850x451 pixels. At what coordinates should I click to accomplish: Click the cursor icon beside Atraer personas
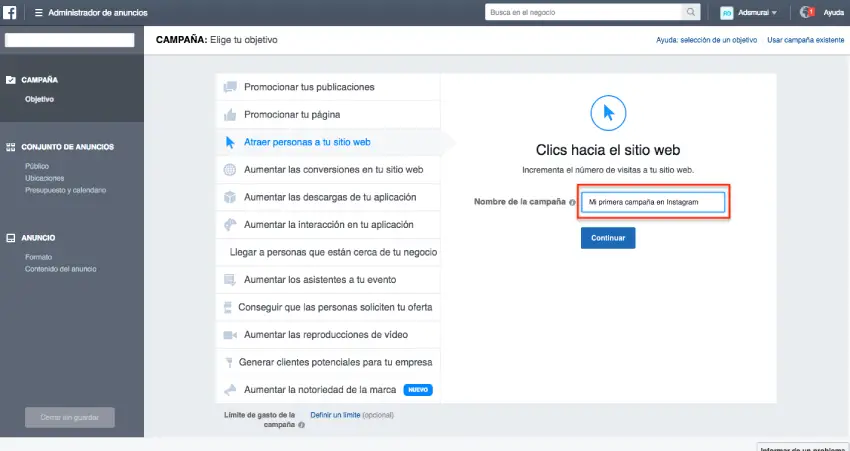(x=230, y=142)
